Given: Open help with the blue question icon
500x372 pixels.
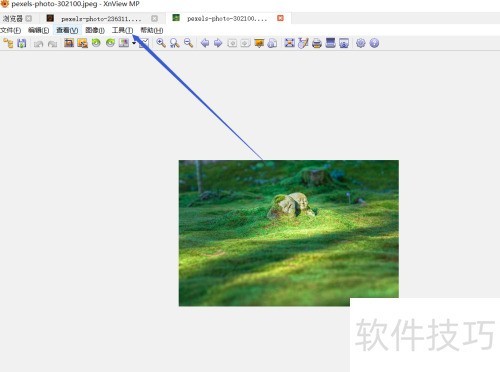Looking at the screenshot, I should [x=374, y=43].
